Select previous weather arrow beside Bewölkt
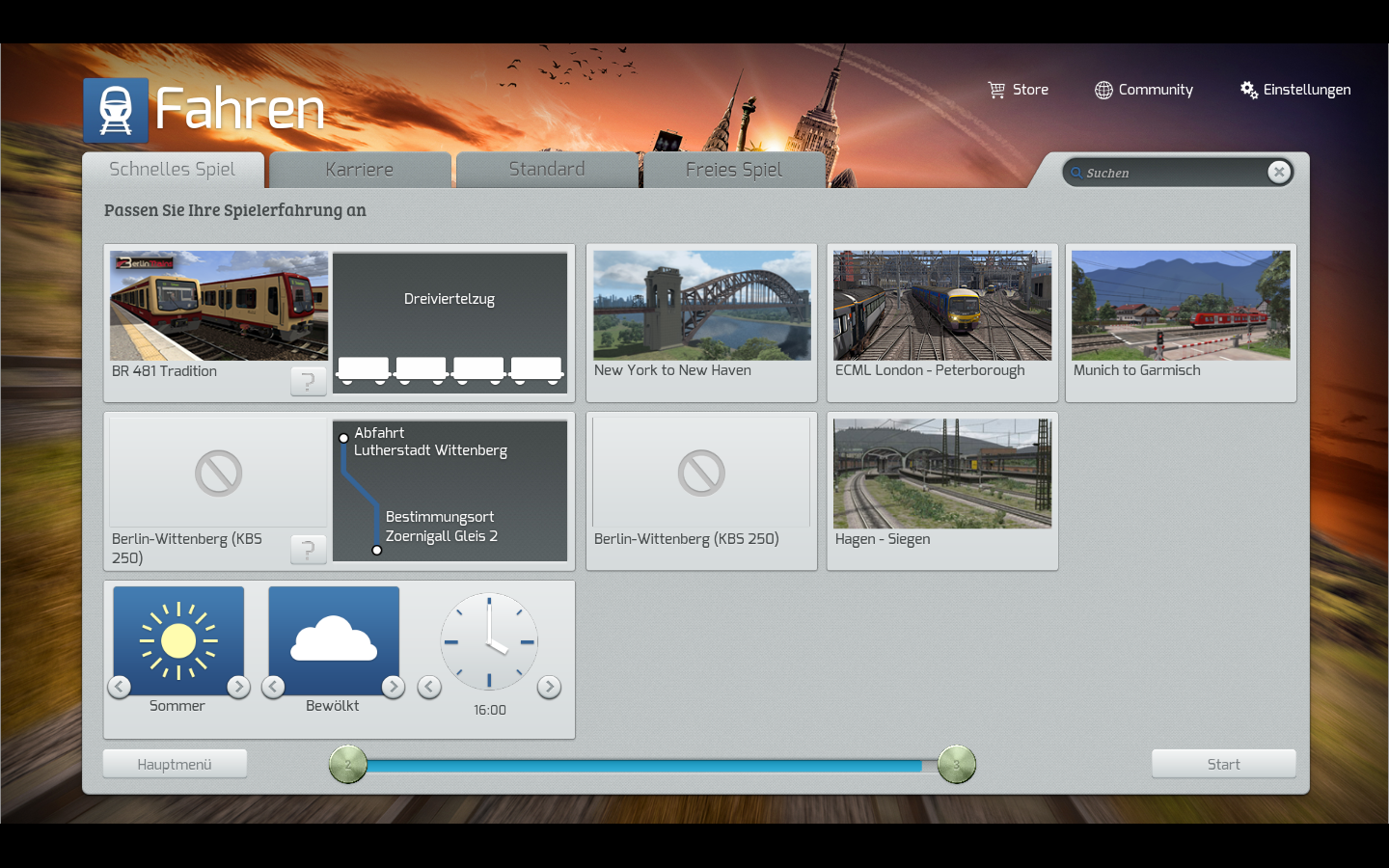 pyautogui.click(x=273, y=687)
